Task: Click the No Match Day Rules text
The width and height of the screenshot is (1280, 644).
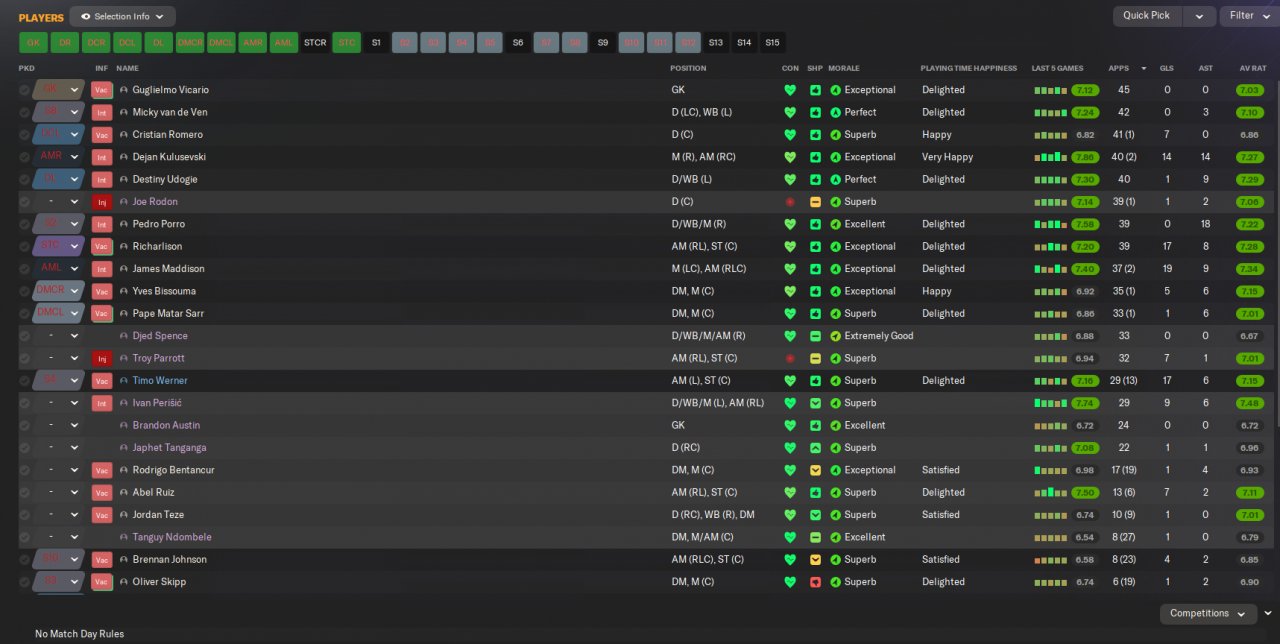Action: [79, 634]
